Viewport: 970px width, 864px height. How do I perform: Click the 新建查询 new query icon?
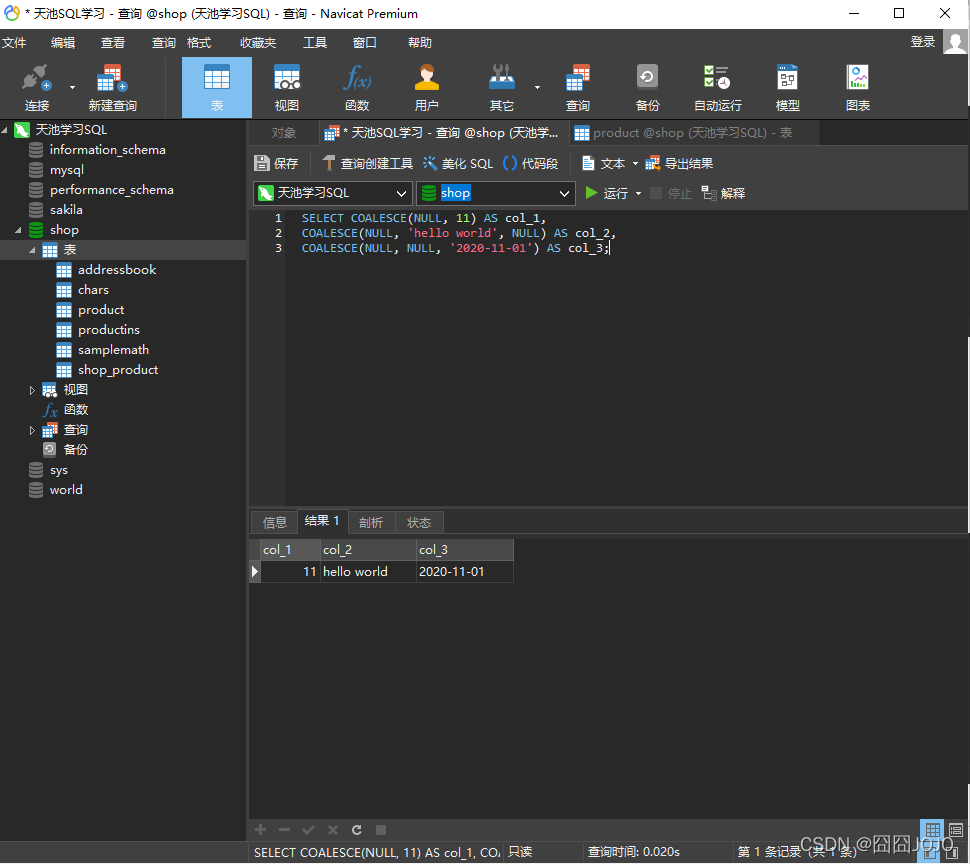click(112, 87)
